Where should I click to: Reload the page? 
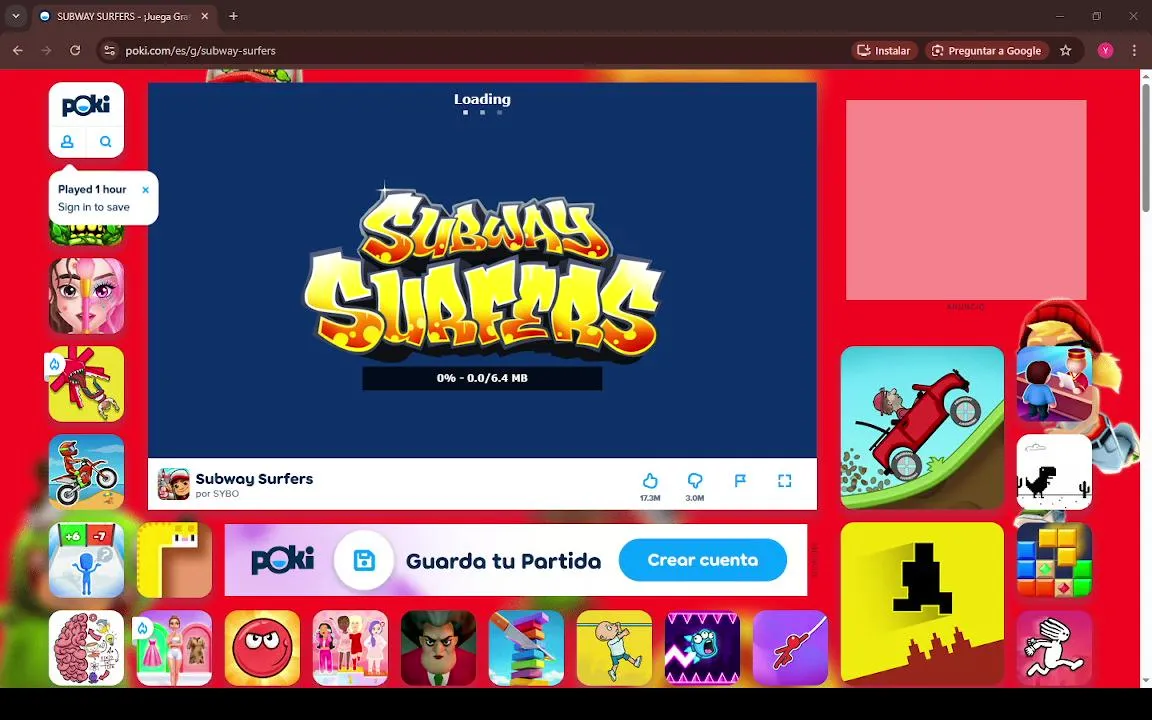click(75, 51)
